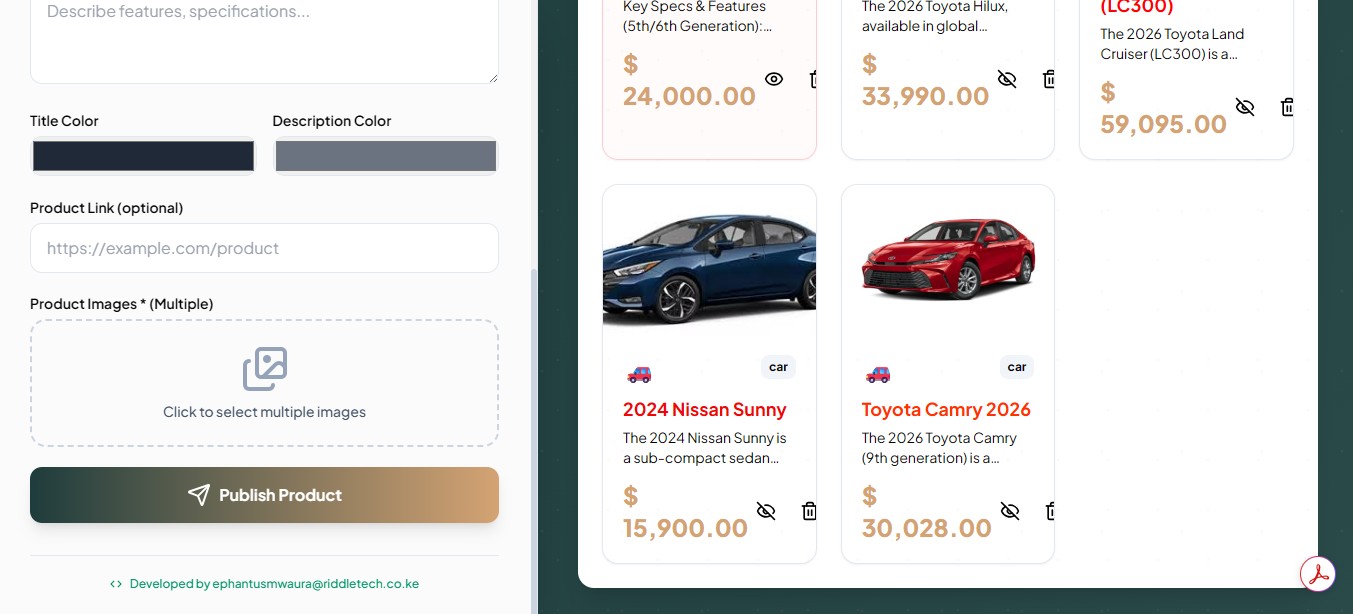Click the car emoji on Nissan Sunny card
Image resolution: width=1353 pixels, height=614 pixels.
pyautogui.click(x=639, y=374)
